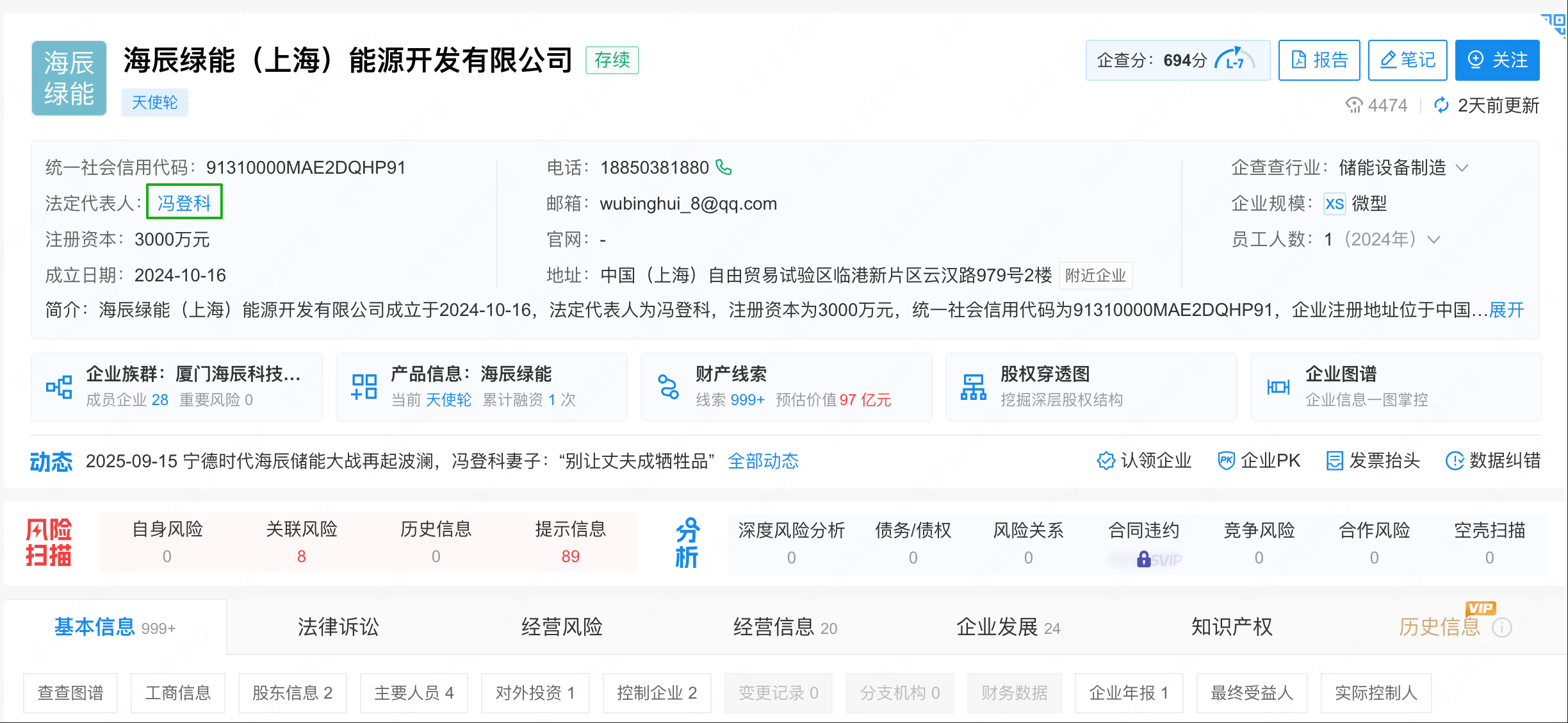The height and width of the screenshot is (723, 1568).
Task: Click the 海辰绿能 company logo
Action: (x=69, y=78)
